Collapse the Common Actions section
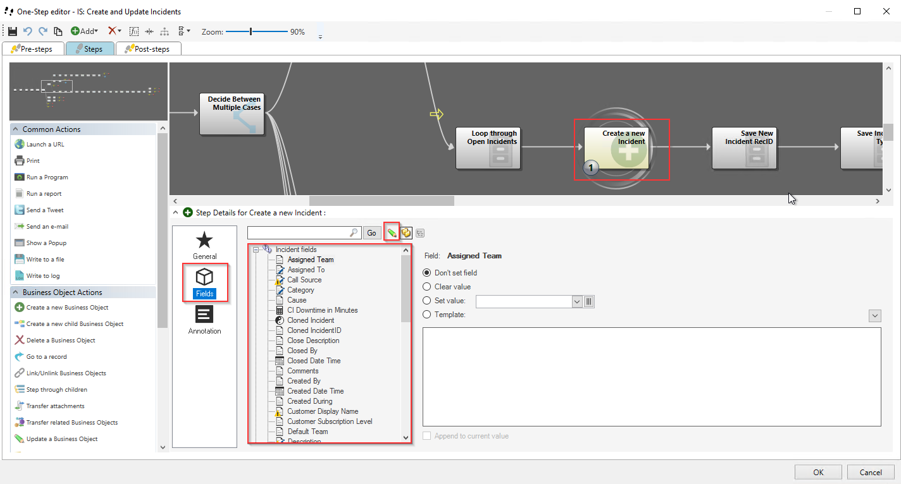Image resolution: width=906 pixels, height=485 pixels. 15,129
